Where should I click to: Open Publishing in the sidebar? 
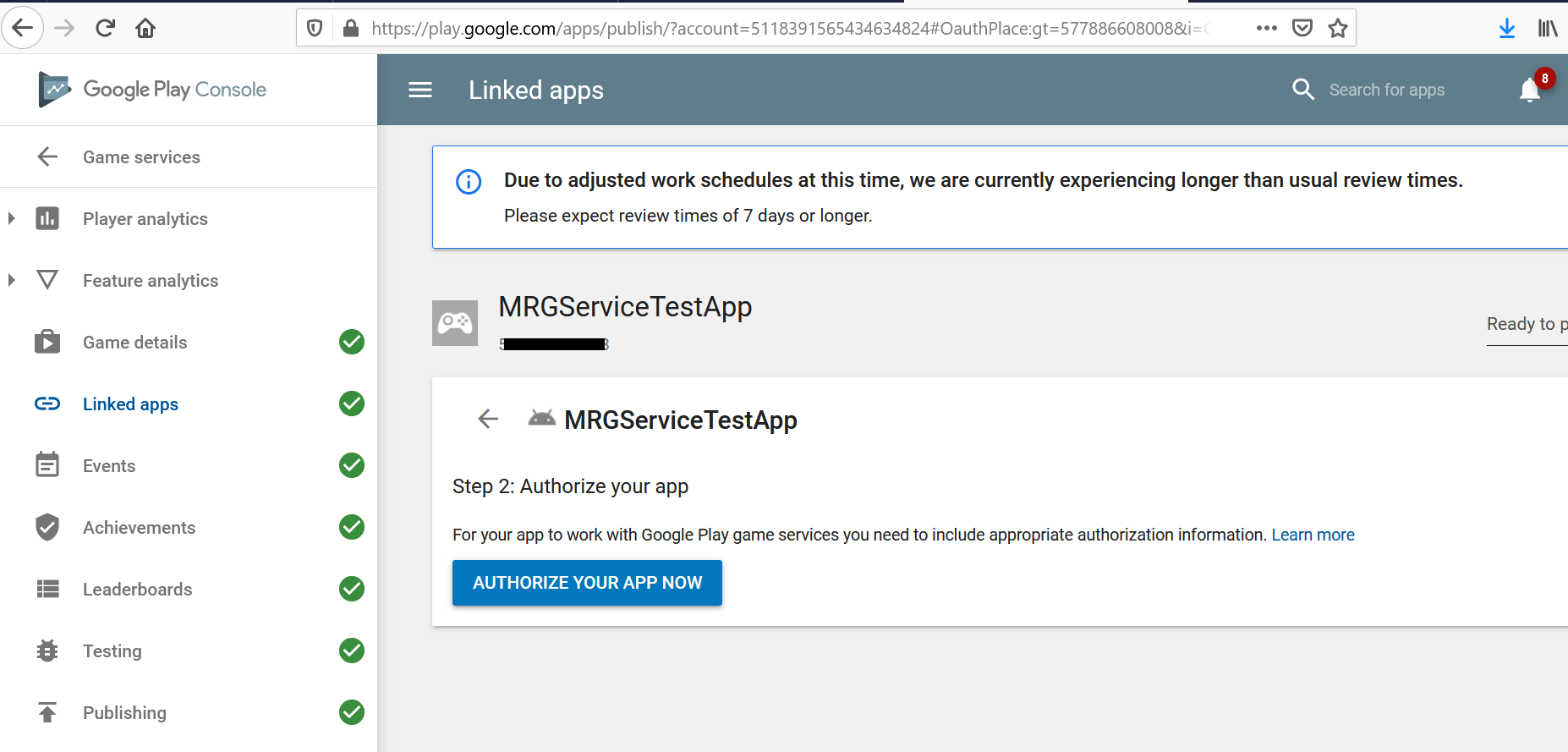coord(124,713)
